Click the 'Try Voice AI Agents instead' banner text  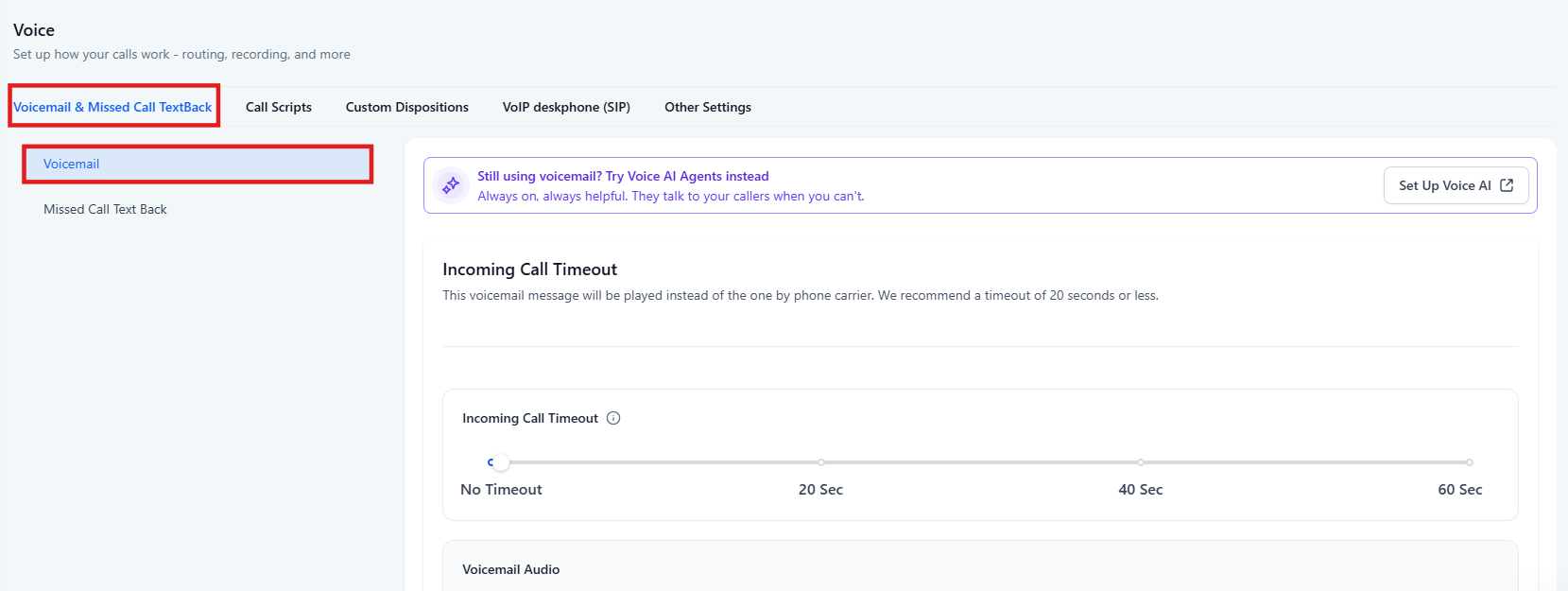[623, 176]
